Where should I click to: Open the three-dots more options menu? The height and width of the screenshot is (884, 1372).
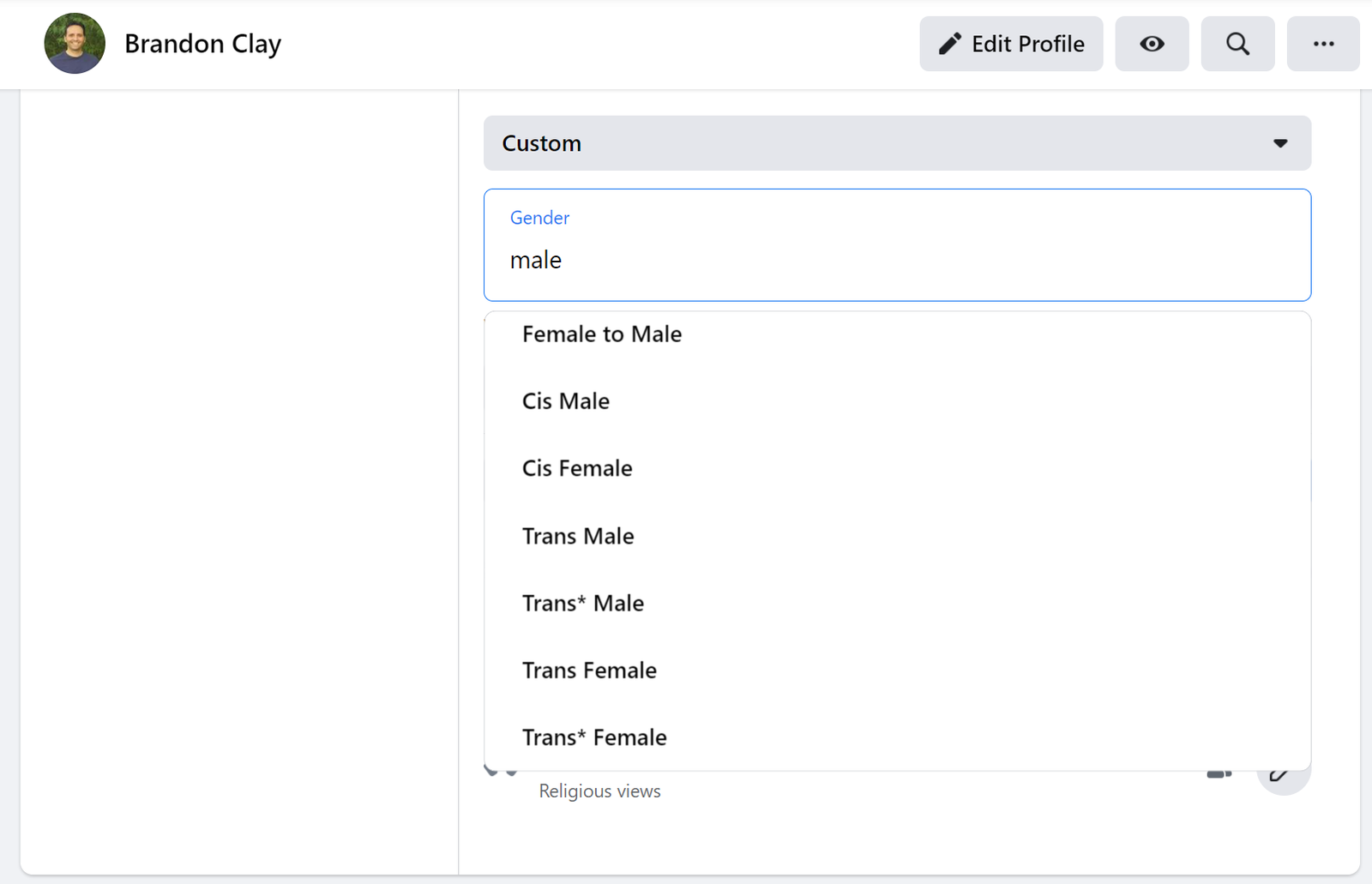click(1323, 44)
